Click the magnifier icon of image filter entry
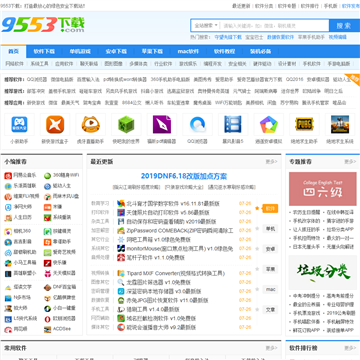 coord(121,282)
